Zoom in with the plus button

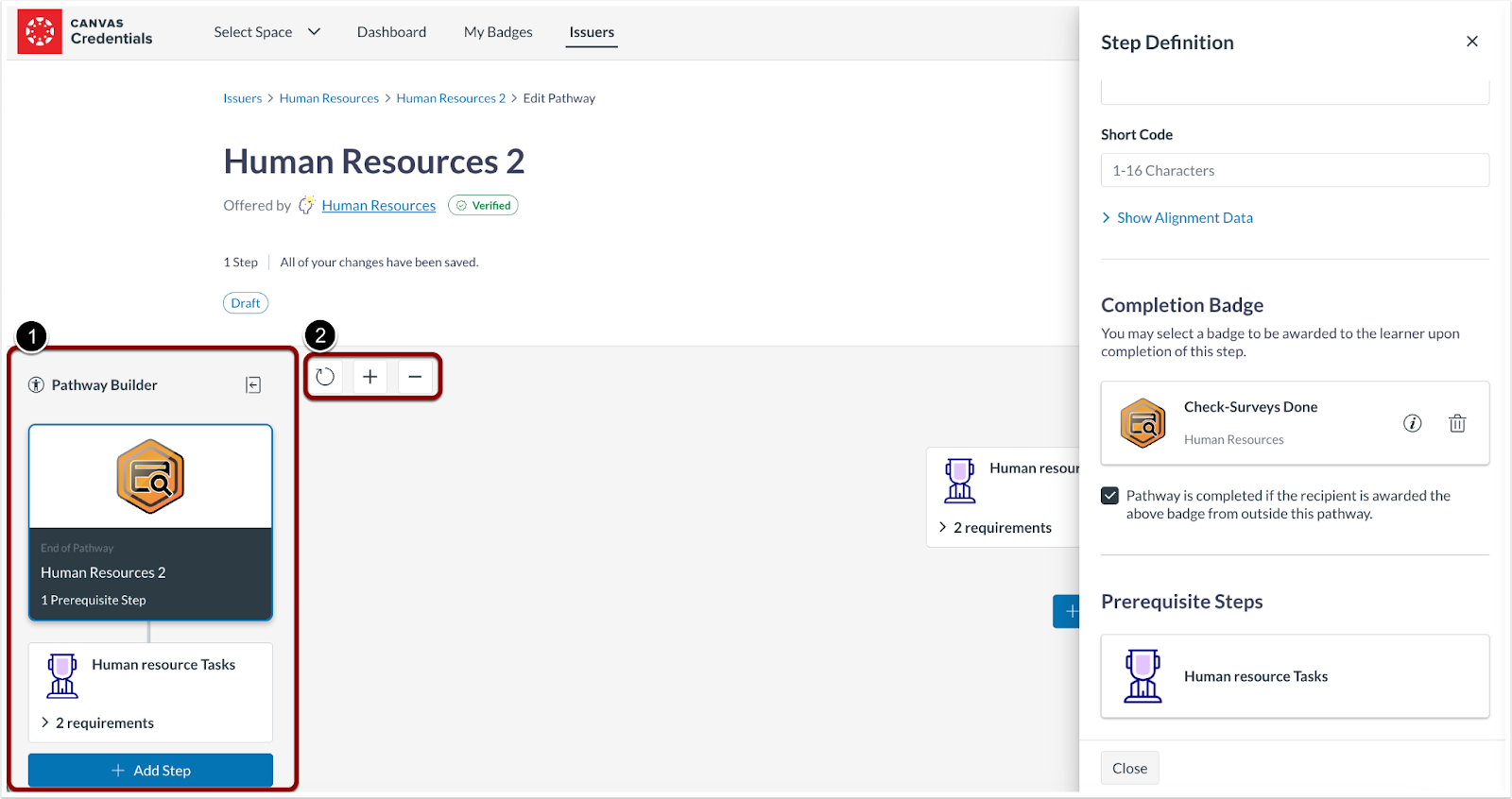coord(370,377)
